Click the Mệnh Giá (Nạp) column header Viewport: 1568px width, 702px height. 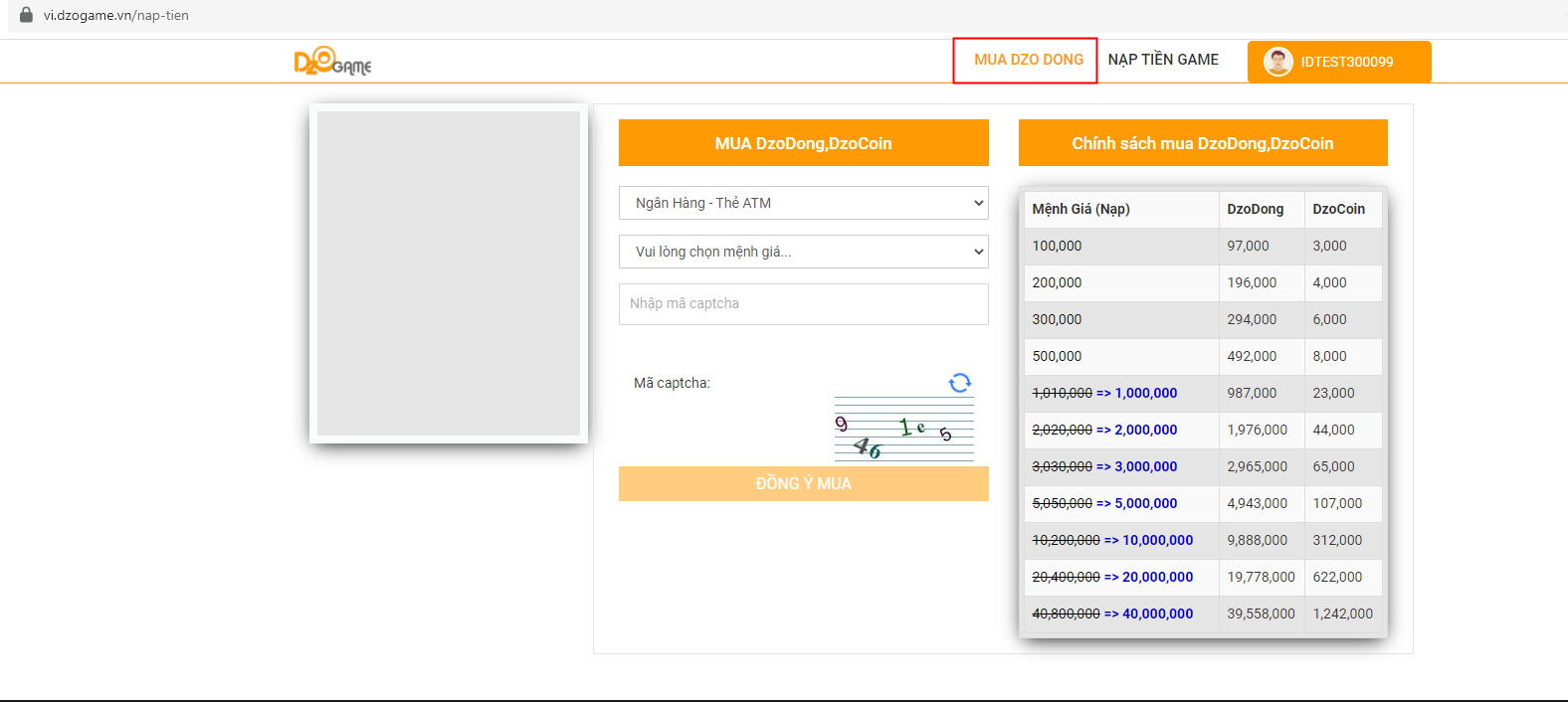coord(1080,210)
